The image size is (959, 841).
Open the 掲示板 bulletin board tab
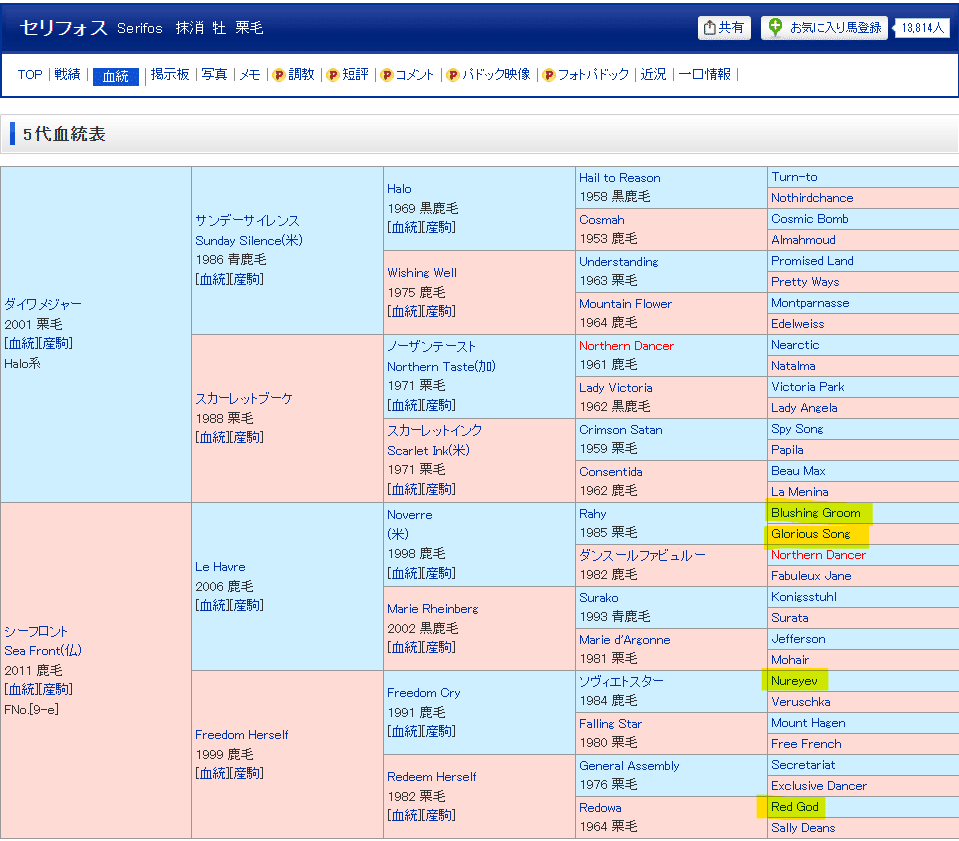point(170,75)
